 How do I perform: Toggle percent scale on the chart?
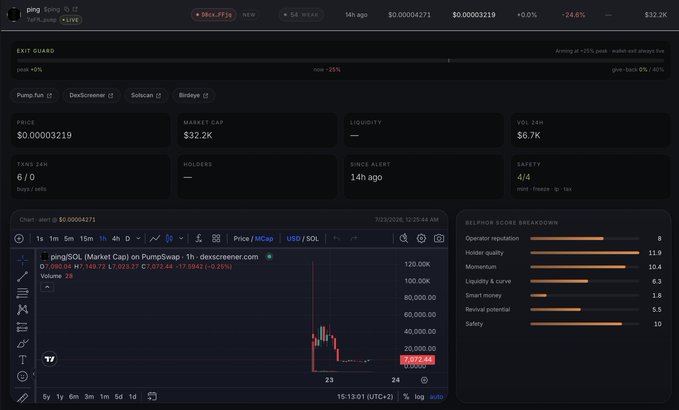406,397
